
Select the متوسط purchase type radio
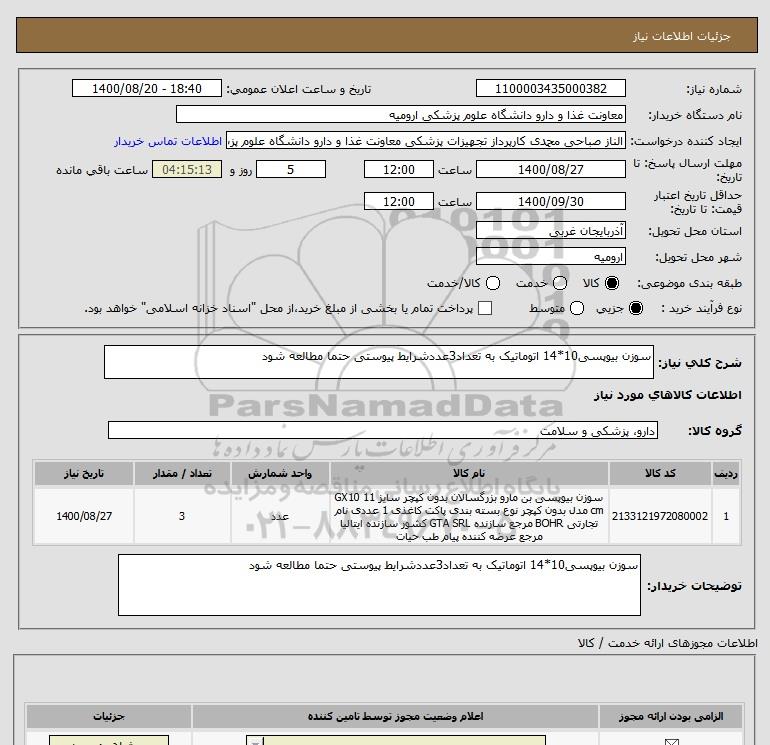click(577, 308)
